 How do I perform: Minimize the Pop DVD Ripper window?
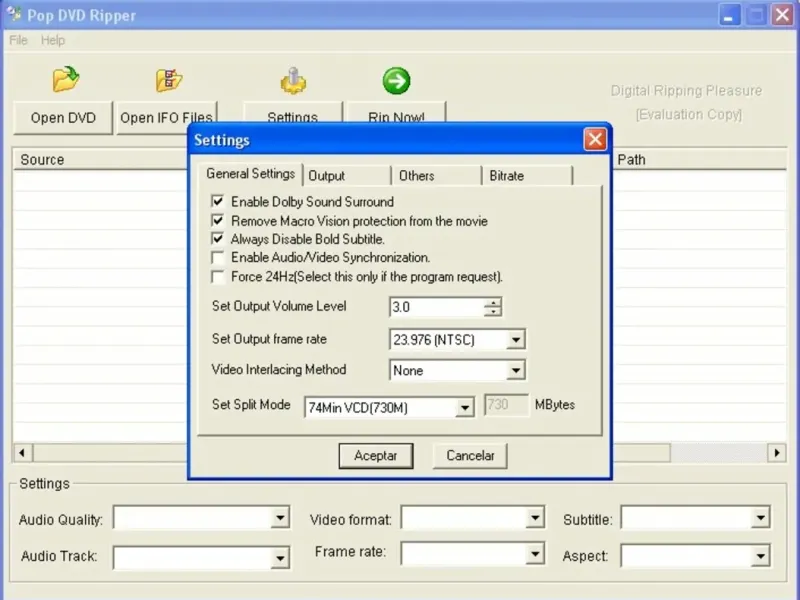729,15
